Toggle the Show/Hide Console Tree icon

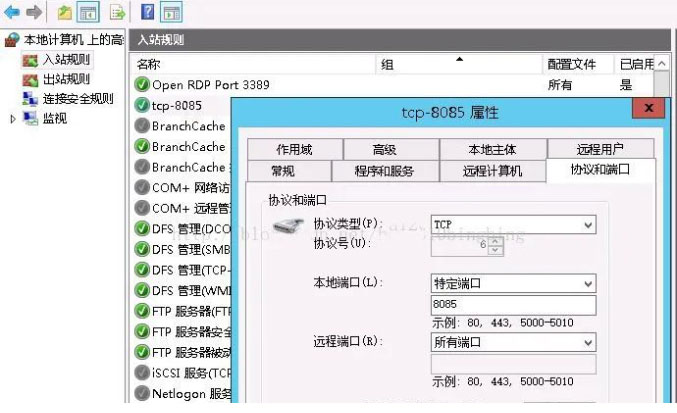[89, 12]
